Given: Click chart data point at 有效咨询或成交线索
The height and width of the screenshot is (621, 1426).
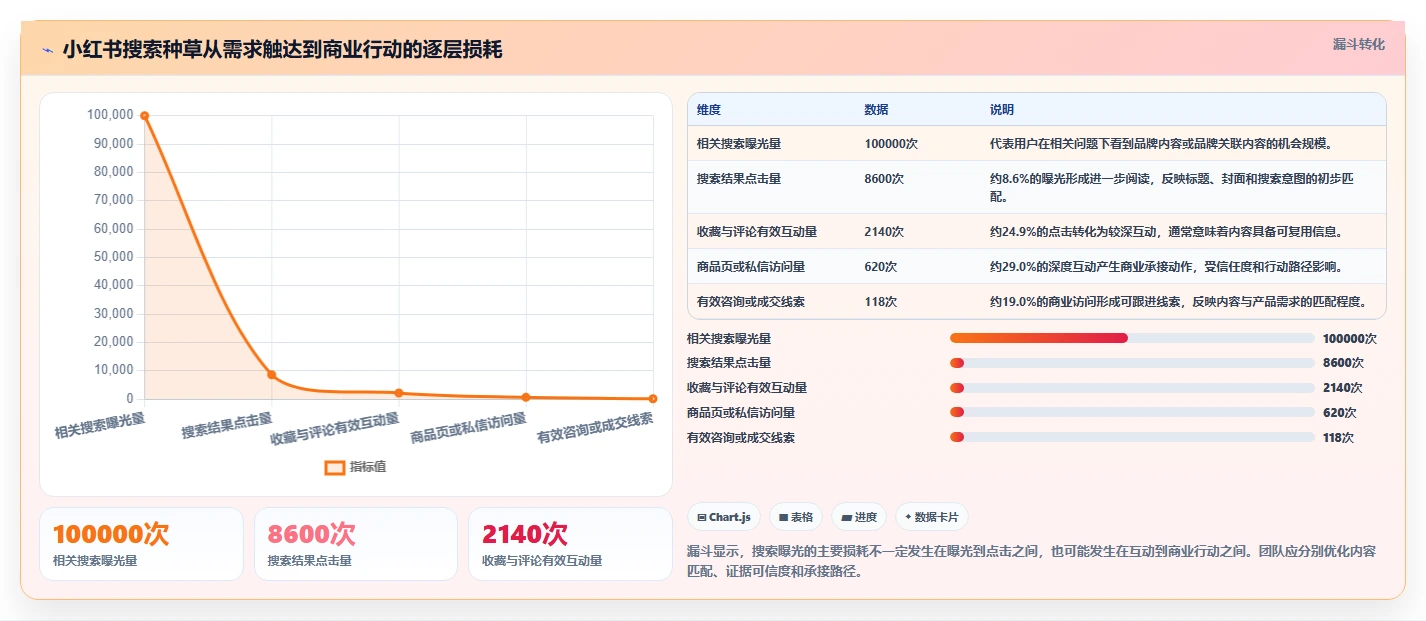Looking at the screenshot, I should tap(653, 399).
